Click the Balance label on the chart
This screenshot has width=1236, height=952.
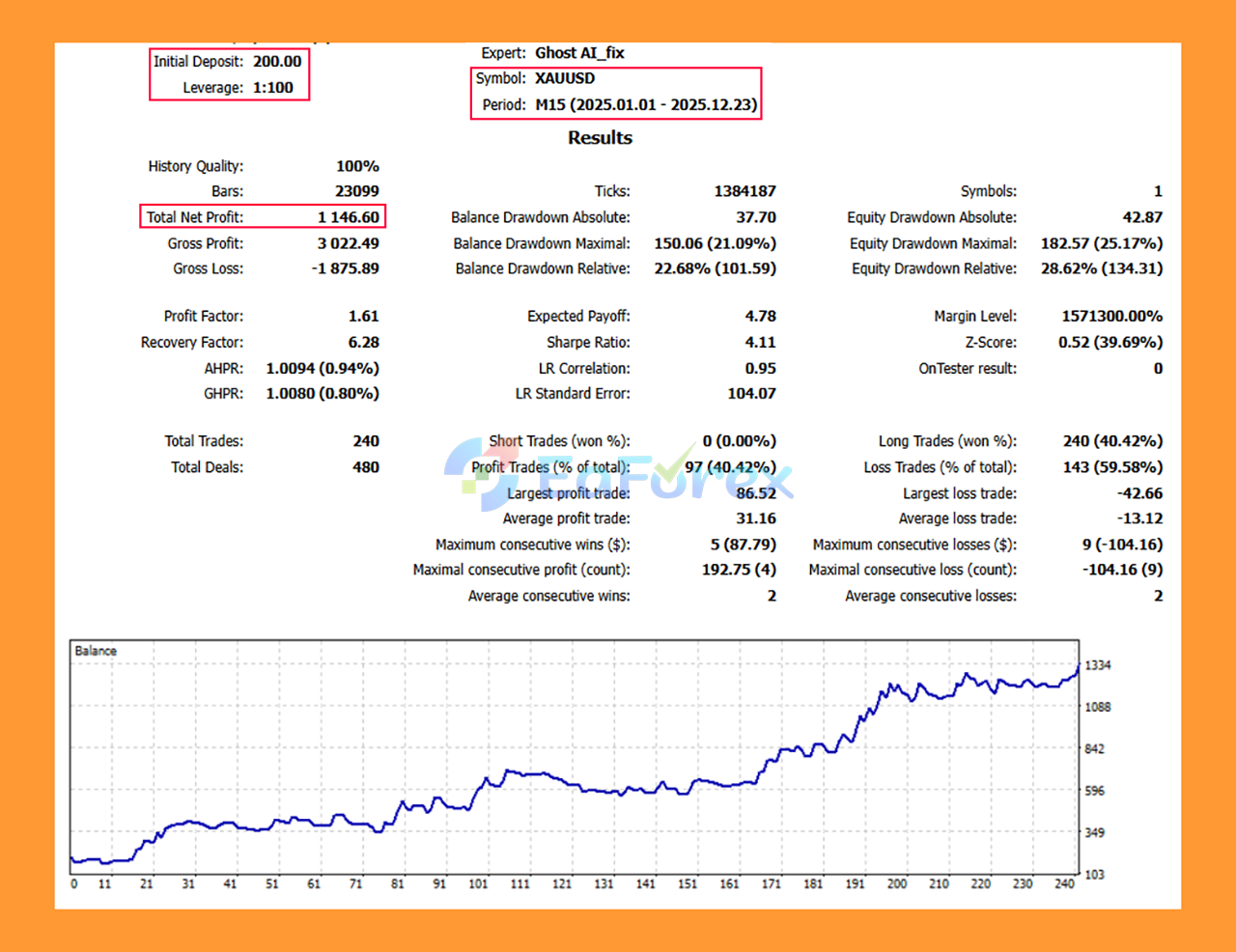96,651
